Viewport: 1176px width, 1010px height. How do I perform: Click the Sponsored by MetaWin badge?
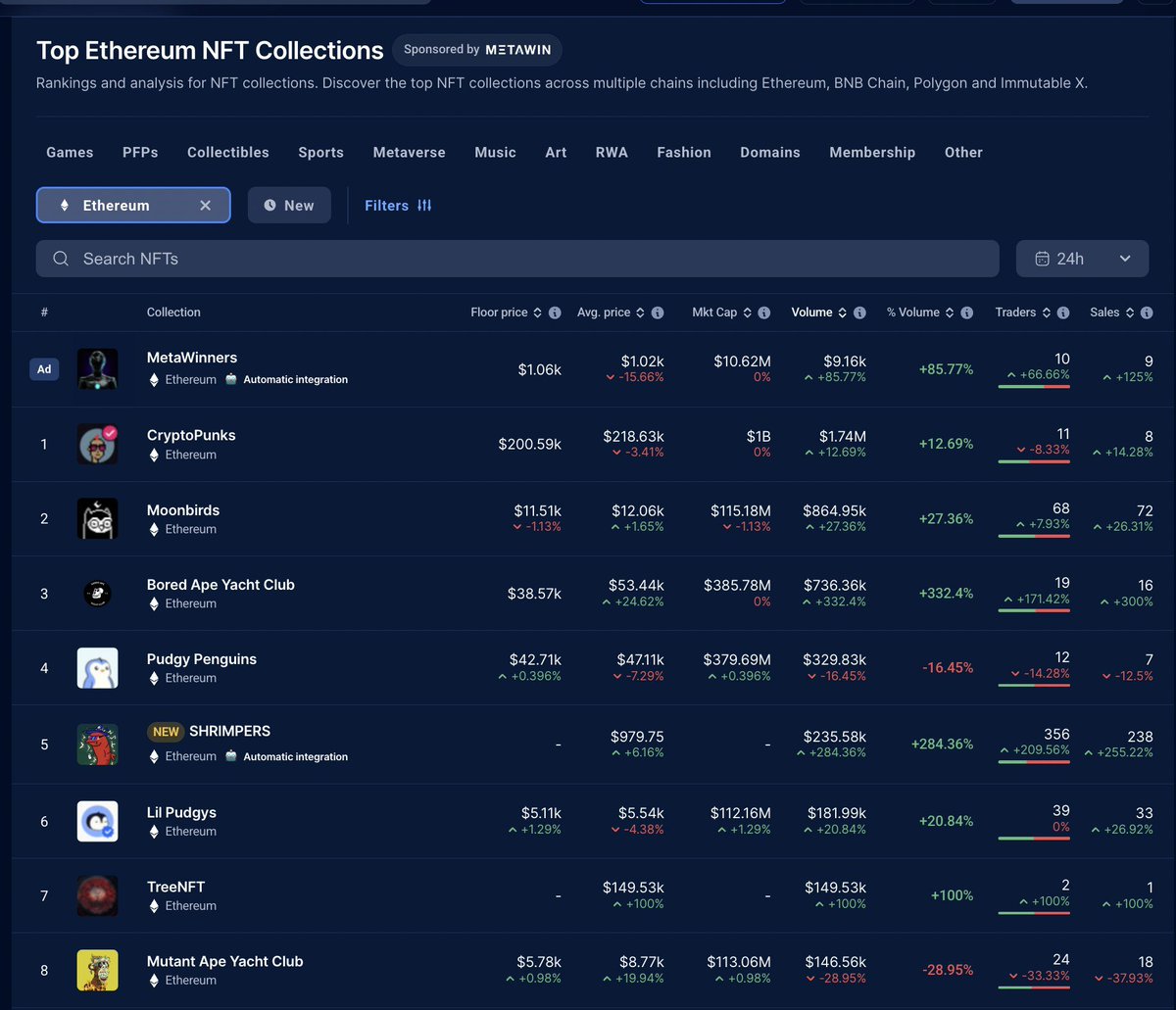(477, 49)
